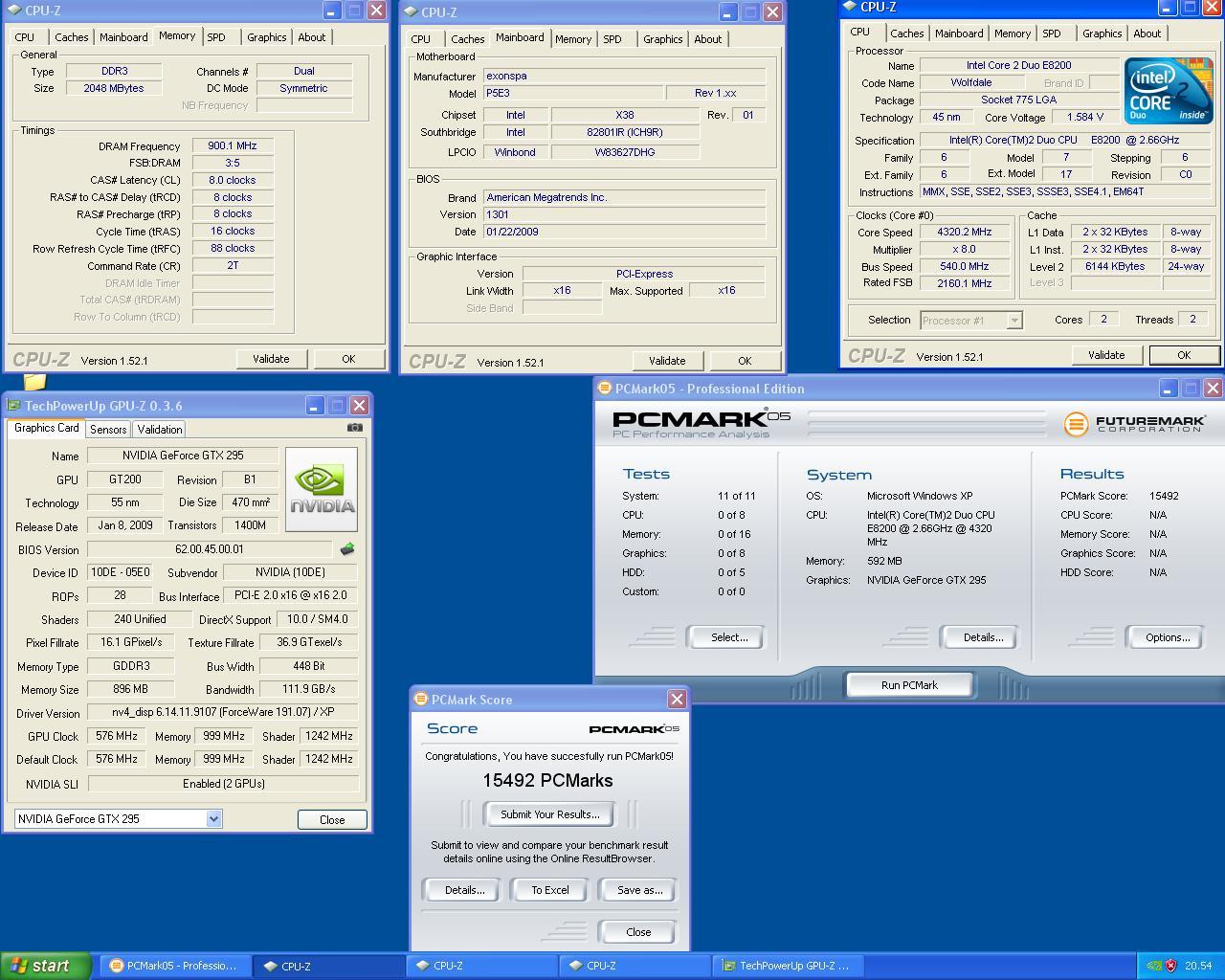Click the 15492 PCMarks score text
This screenshot has height=980, width=1225.
(547, 780)
